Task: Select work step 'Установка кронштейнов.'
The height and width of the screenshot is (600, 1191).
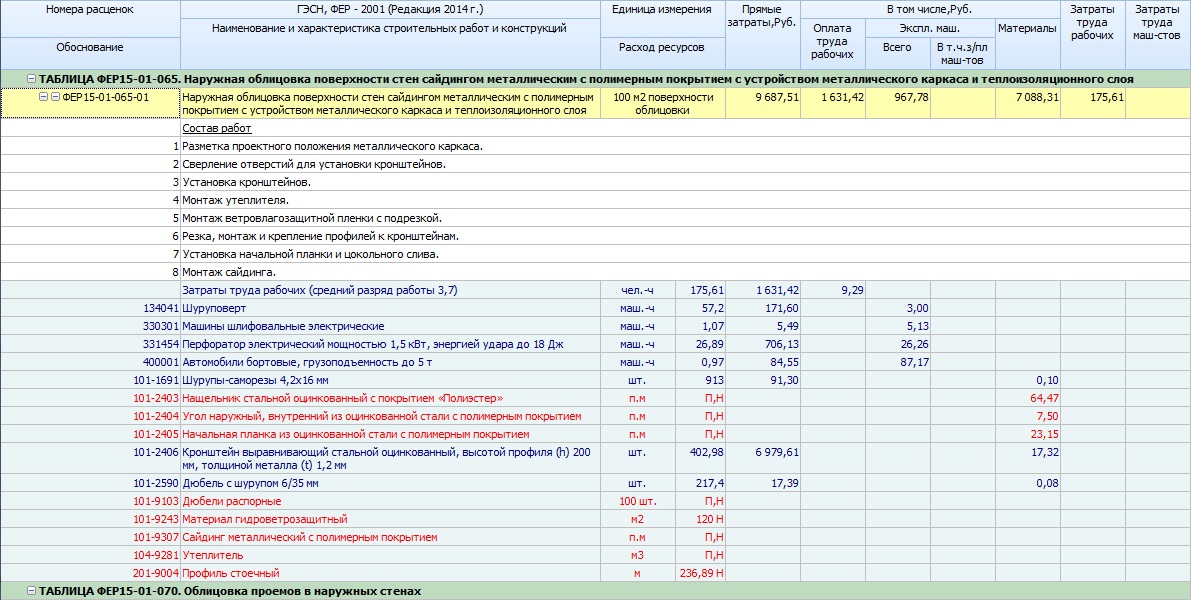Action: tap(247, 182)
